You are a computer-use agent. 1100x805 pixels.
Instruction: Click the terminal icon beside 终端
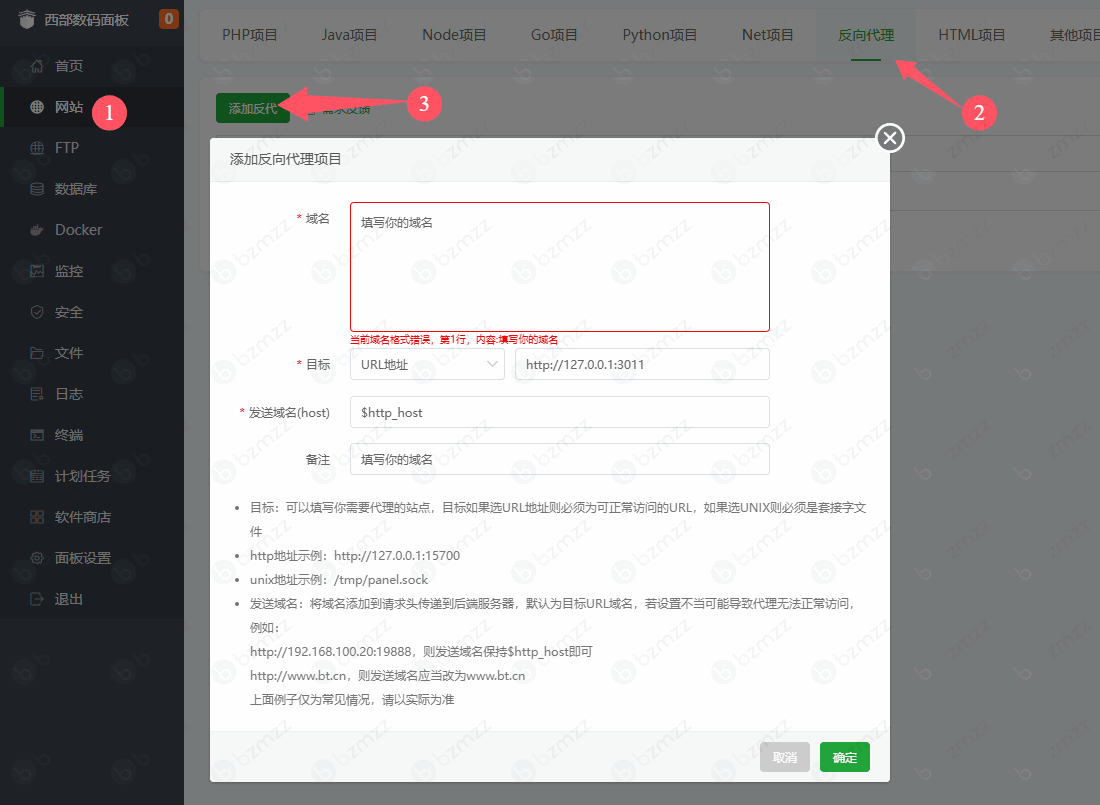37,435
